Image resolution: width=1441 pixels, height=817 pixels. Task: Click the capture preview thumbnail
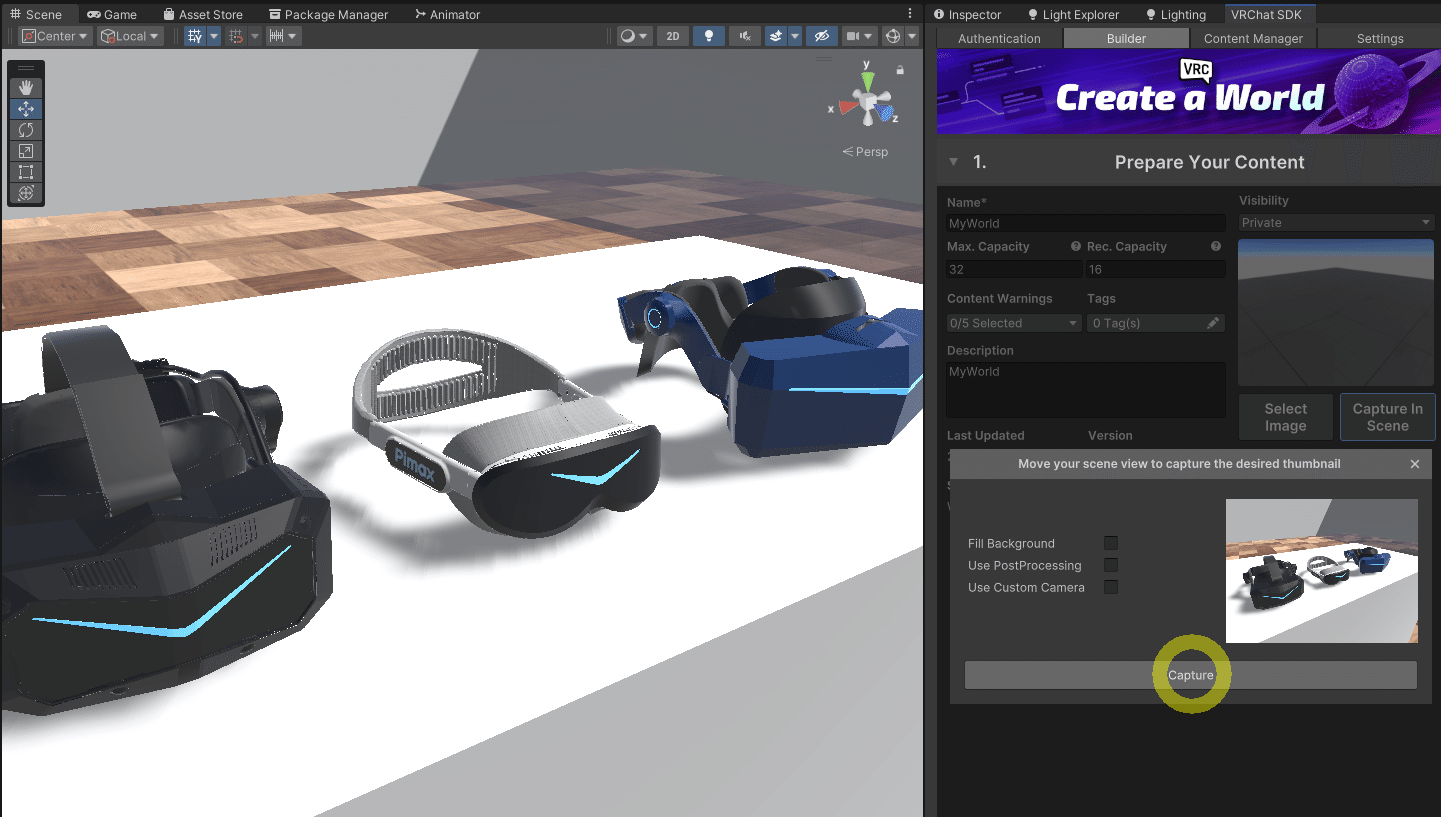tap(1322, 571)
